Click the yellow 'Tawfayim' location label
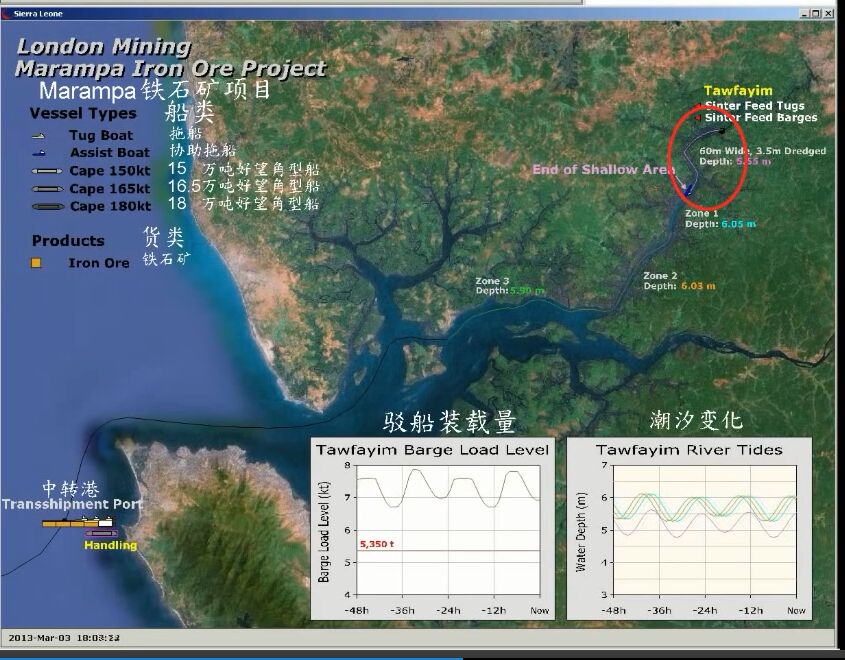The height and width of the screenshot is (660, 845). click(738, 91)
